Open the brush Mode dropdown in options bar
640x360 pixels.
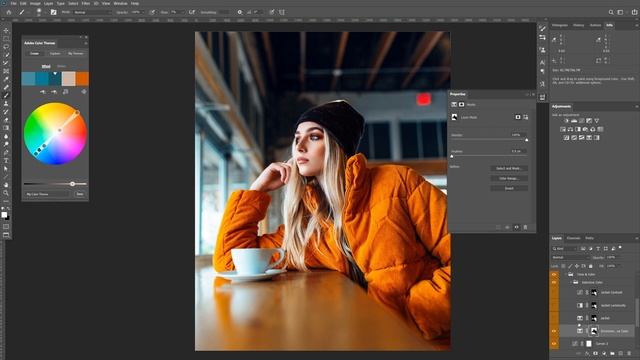(x=92, y=12)
